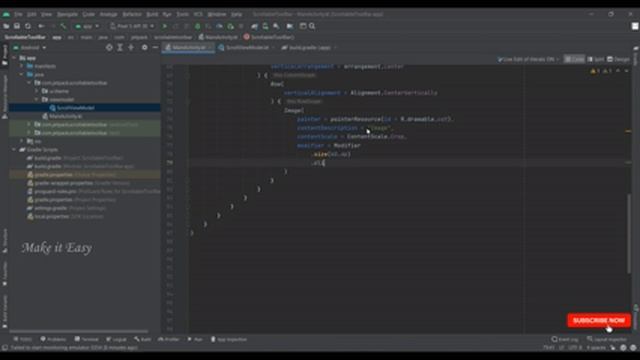Screen dimensions: 640x360
Task: Click the SDK Manager icon in the toolbar
Action: coord(276,26)
